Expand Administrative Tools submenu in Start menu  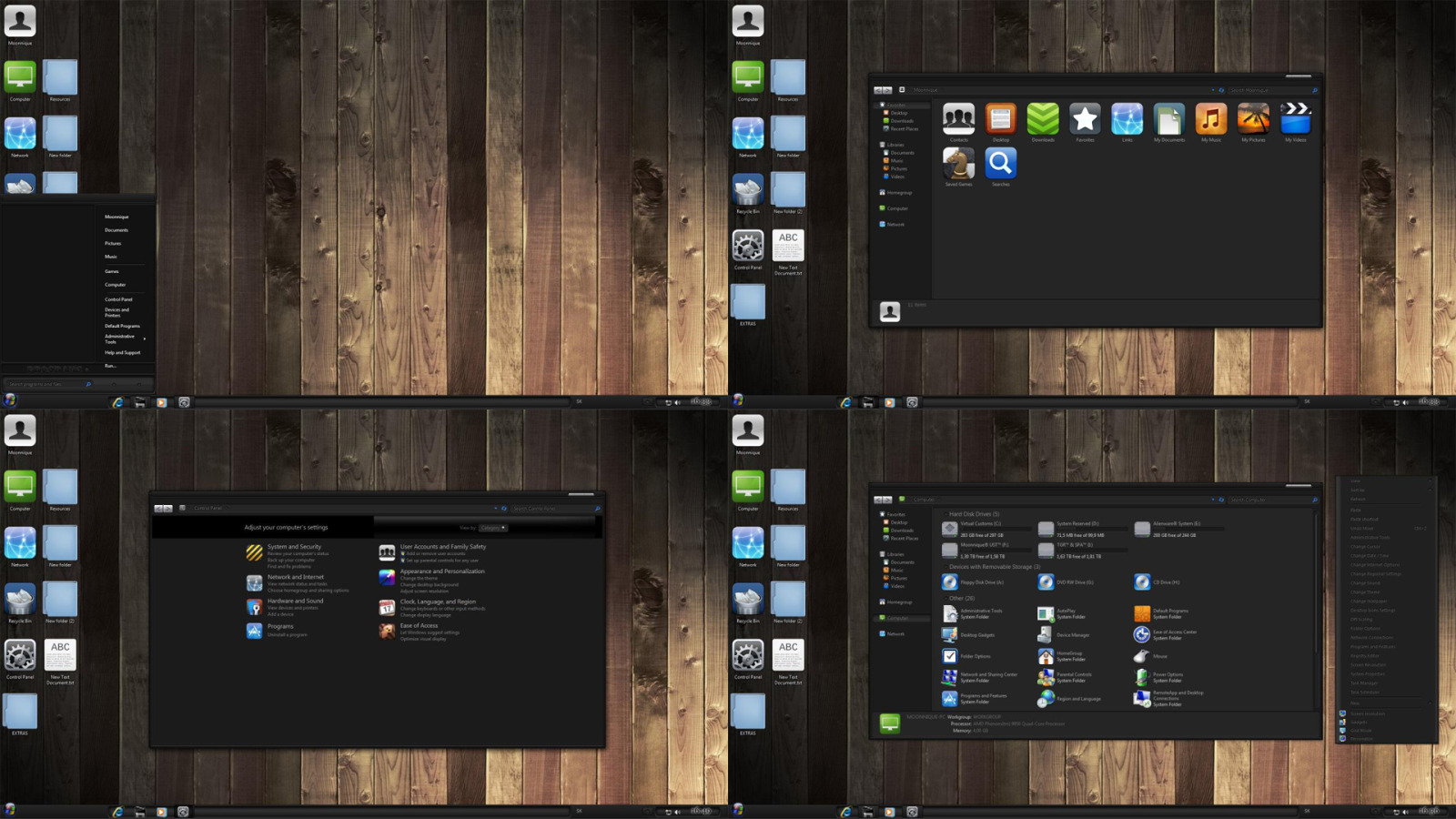144,339
